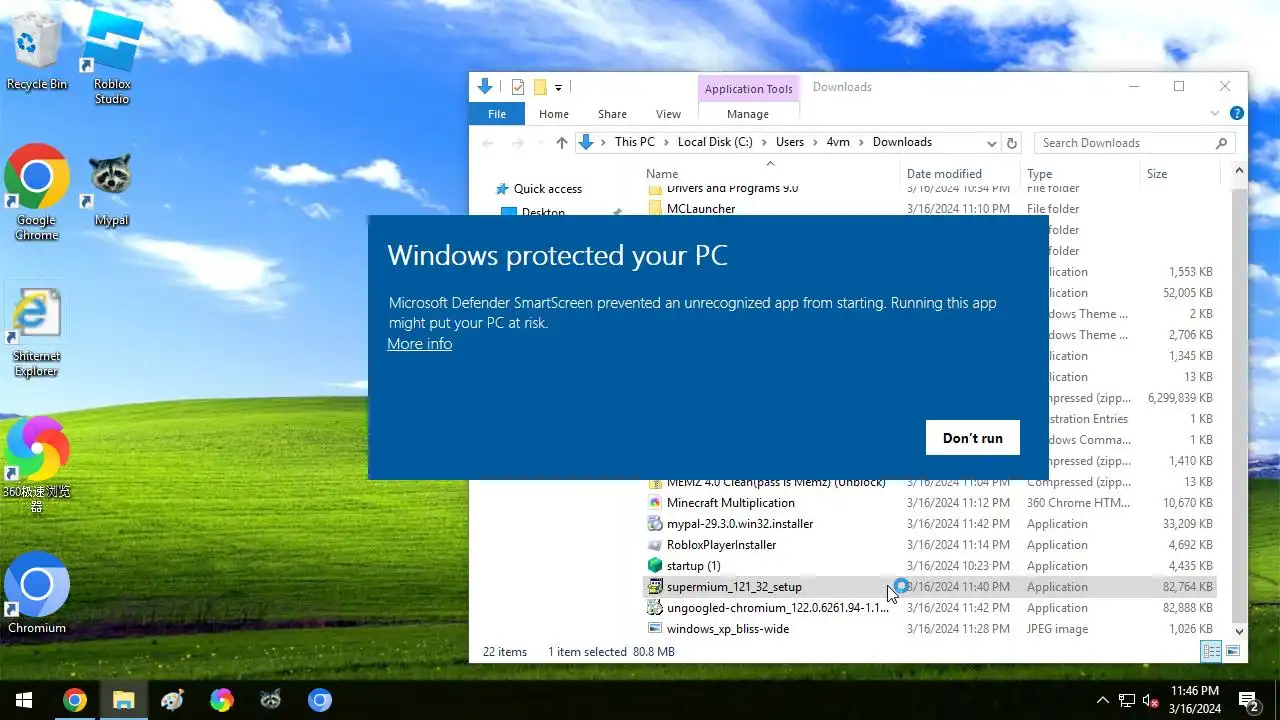
Task: Open the Shiternet Explorer desktop shortcut
Action: click(x=37, y=333)
